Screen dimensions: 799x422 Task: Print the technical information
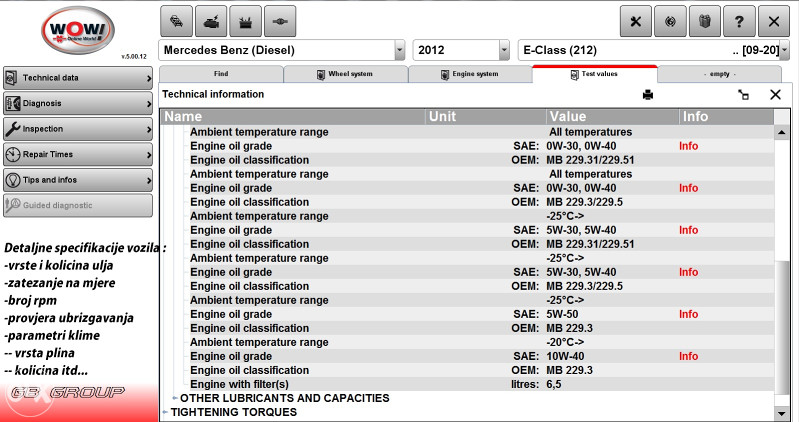point(648,95)
